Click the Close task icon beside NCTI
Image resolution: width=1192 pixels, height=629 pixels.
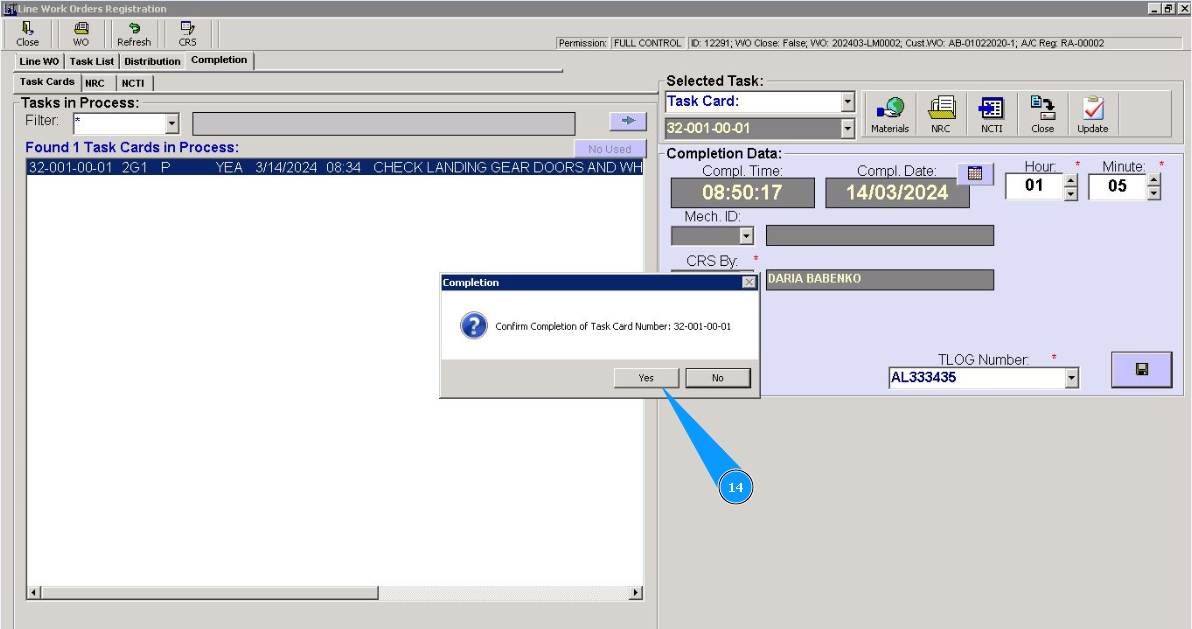(1042, 115)
